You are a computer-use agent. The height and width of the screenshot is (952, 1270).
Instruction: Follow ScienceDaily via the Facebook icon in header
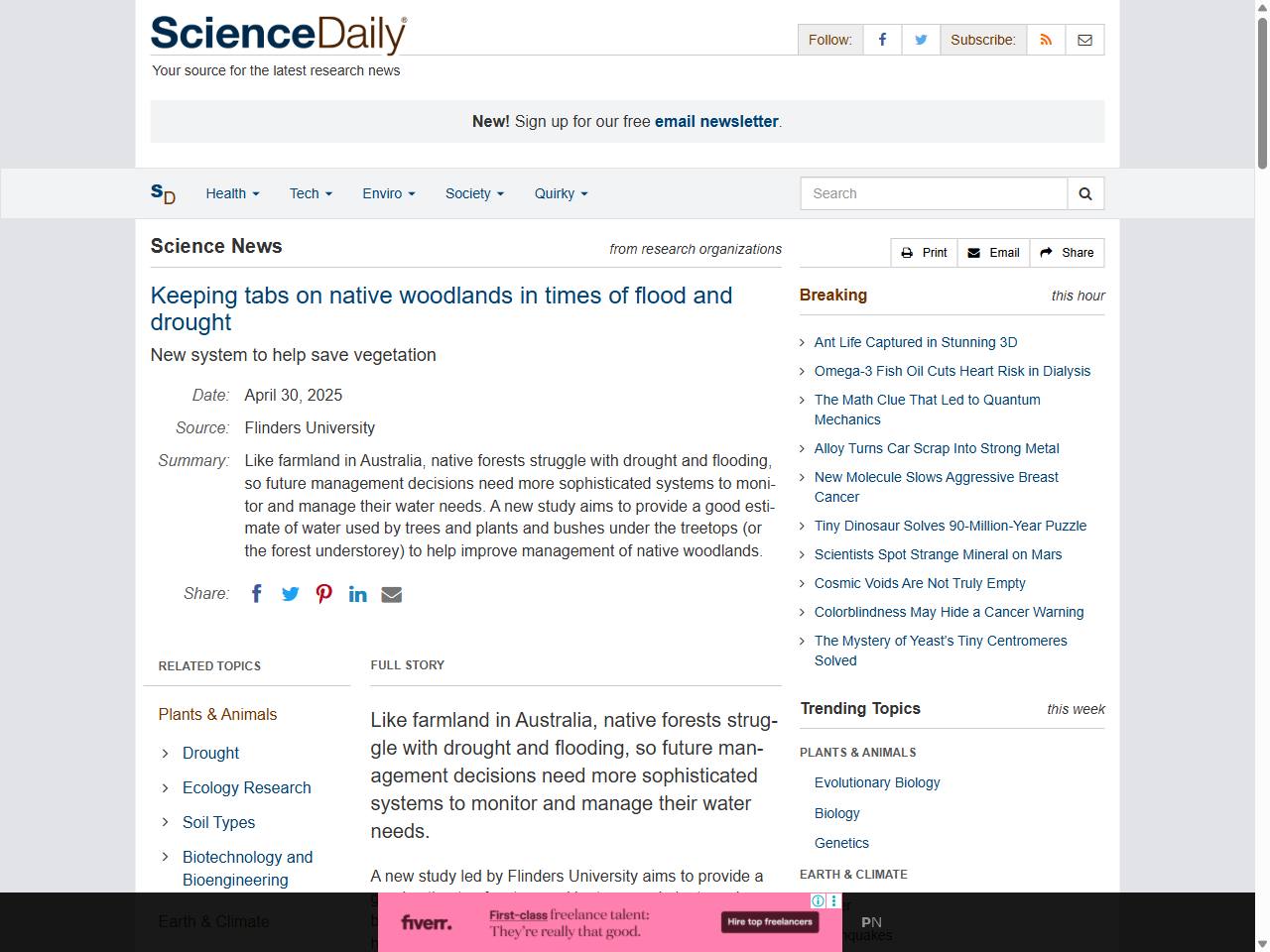pyautogui.click(x=881, y=40)
